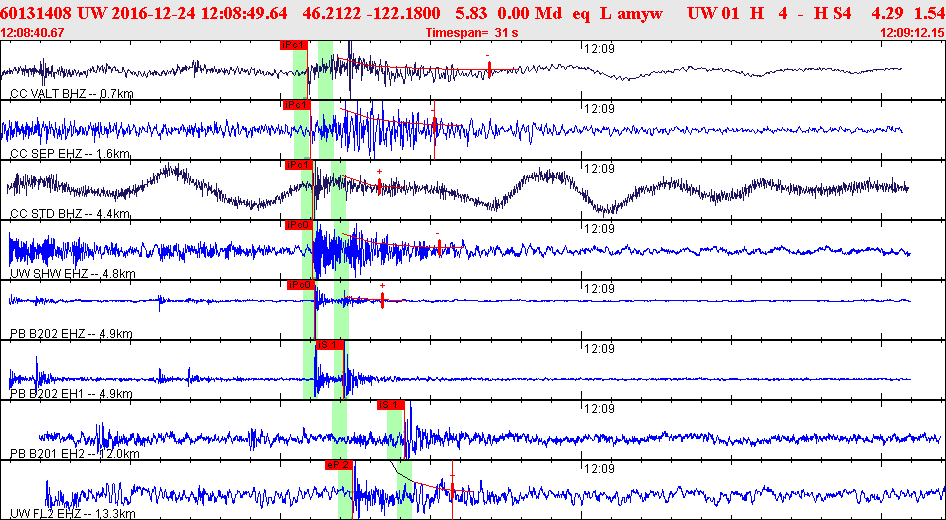Viewport: 946px width, 520px height.
Task: Click the event ID 60131408 in header
Action: coord(35,13)
